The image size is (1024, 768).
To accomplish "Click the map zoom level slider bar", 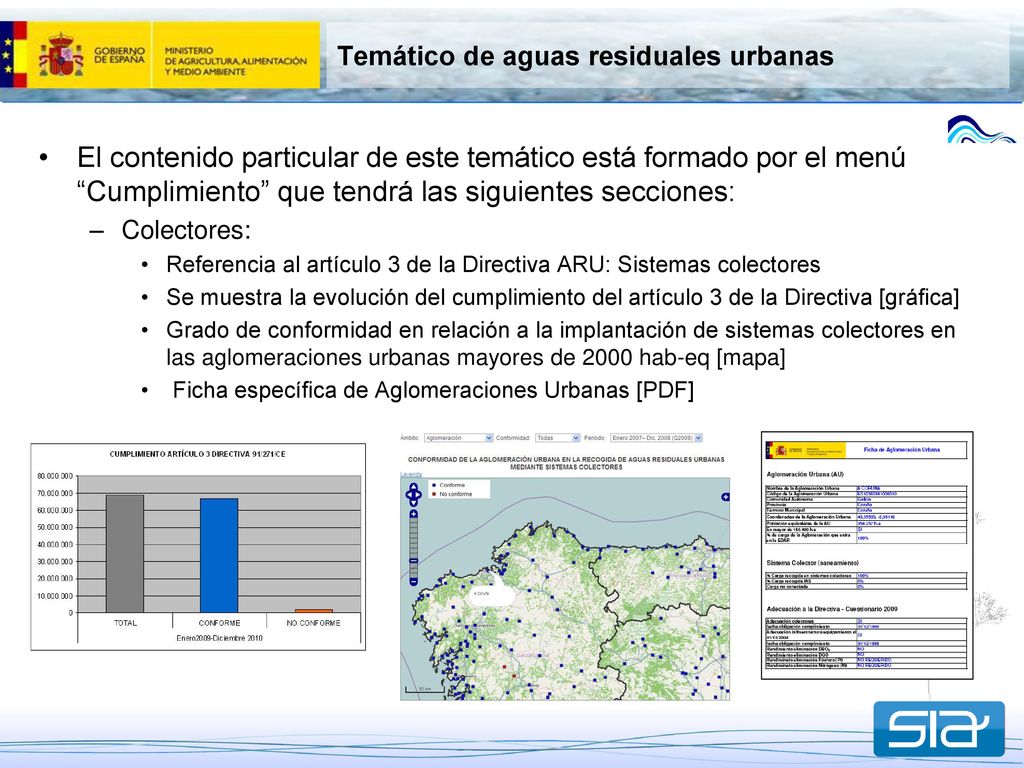I will [413, 548].
